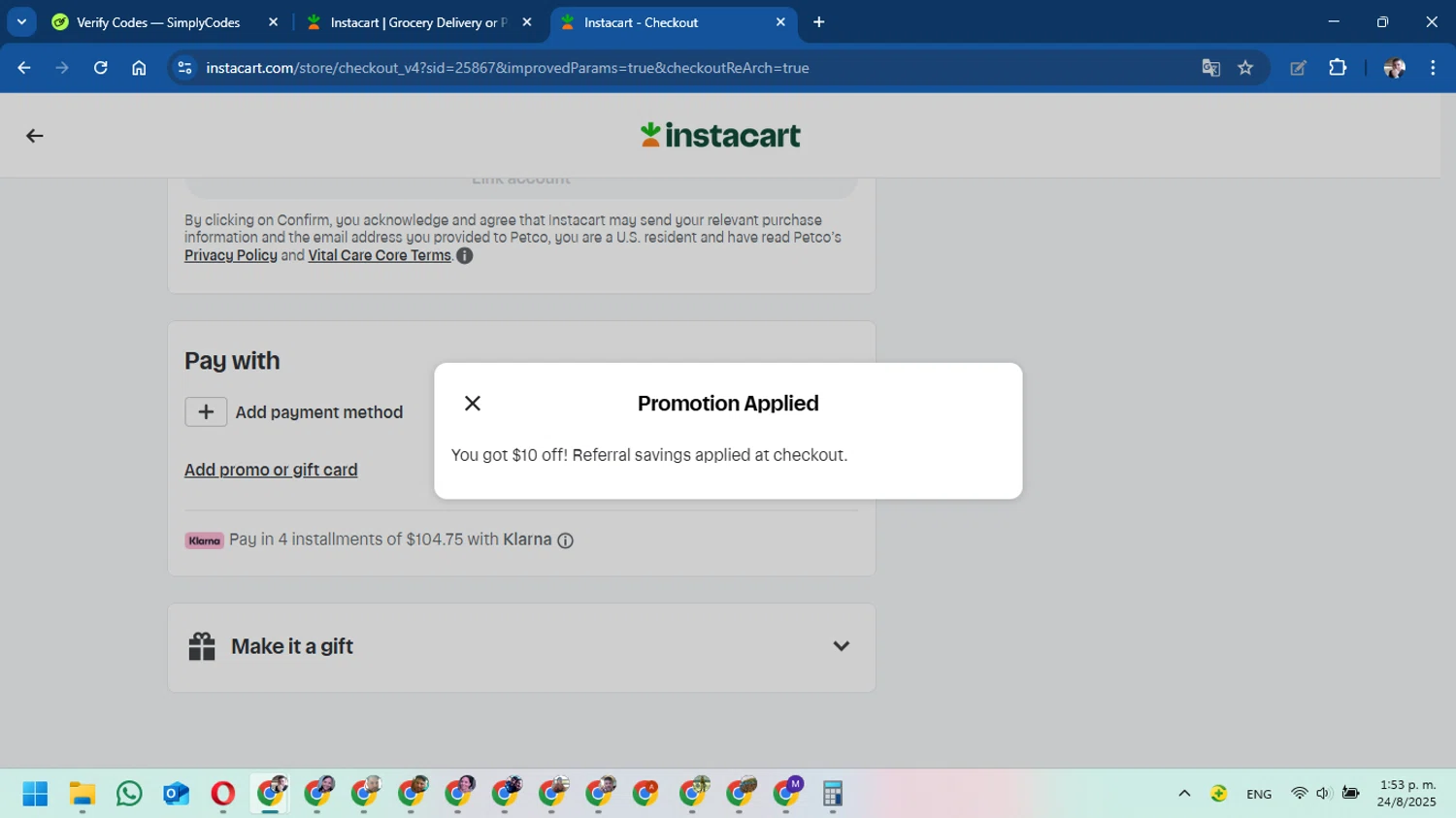Screen dimensions: 1456x818
Task: Click the Klarna installments info icon
Action: point(565,540)
